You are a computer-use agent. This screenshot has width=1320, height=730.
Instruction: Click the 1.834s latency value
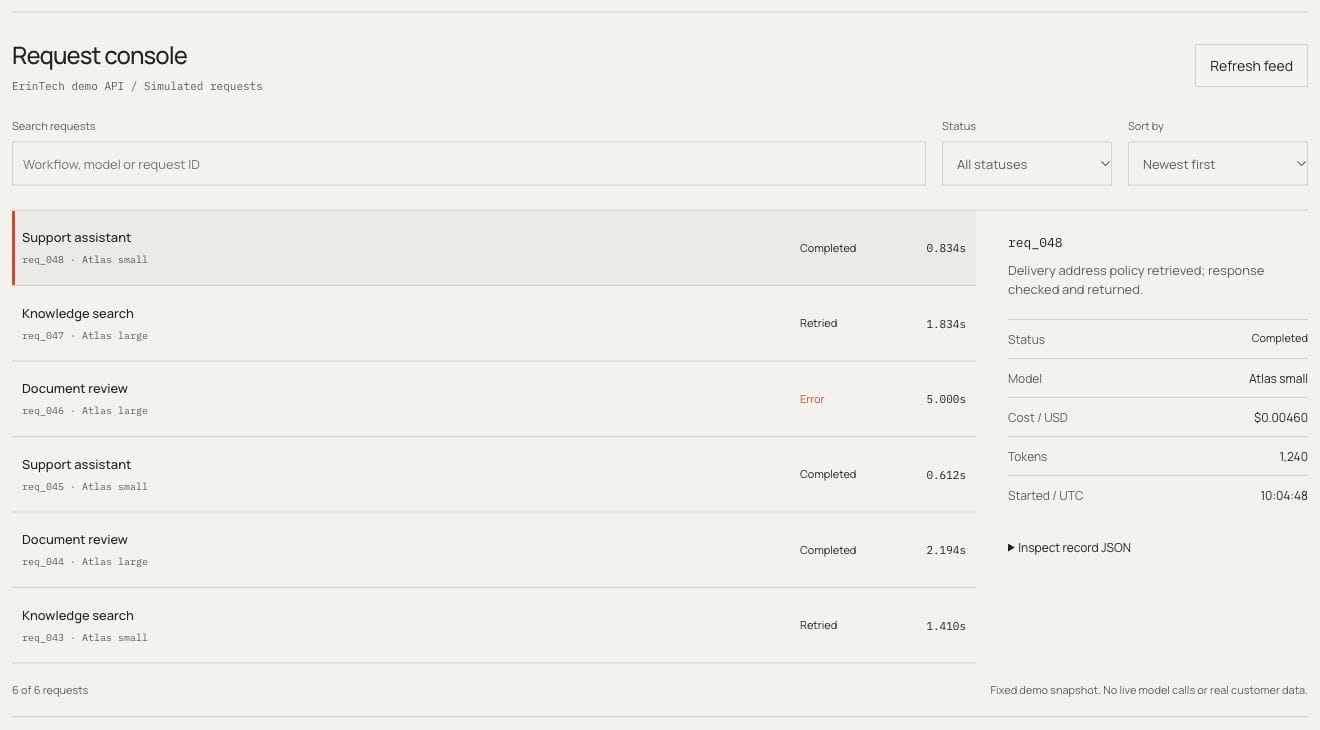tap(946, 324)
